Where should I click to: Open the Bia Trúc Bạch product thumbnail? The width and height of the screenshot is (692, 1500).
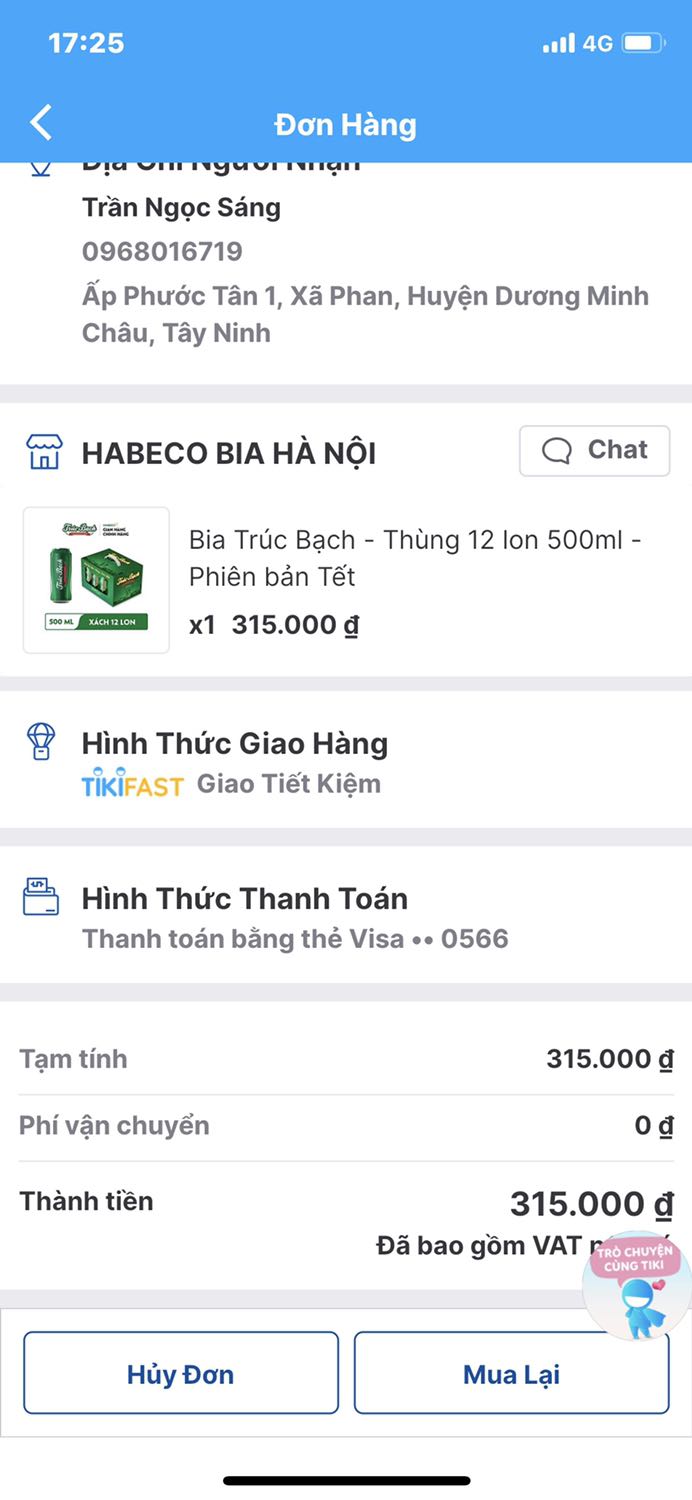[x=95, y=578]
